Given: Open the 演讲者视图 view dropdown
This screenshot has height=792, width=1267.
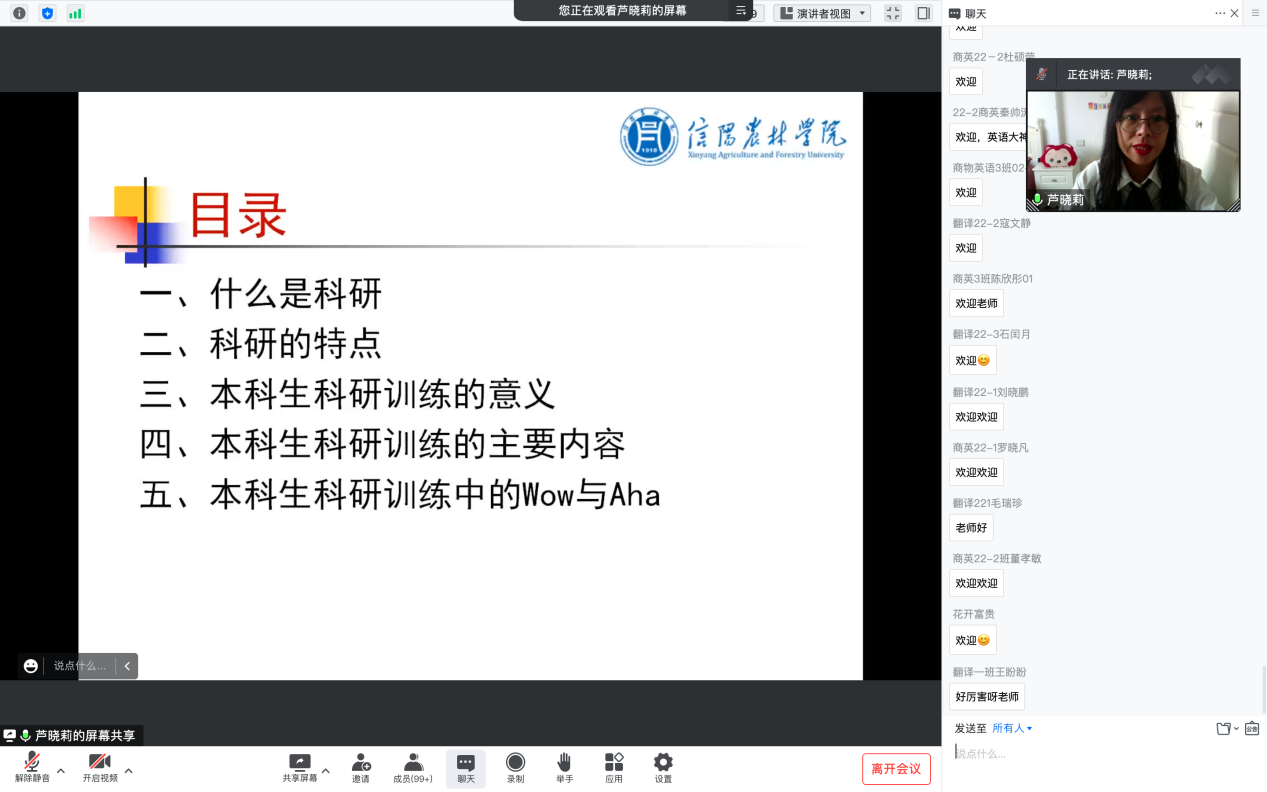Looking at the screenshot, I should [822, 13].
